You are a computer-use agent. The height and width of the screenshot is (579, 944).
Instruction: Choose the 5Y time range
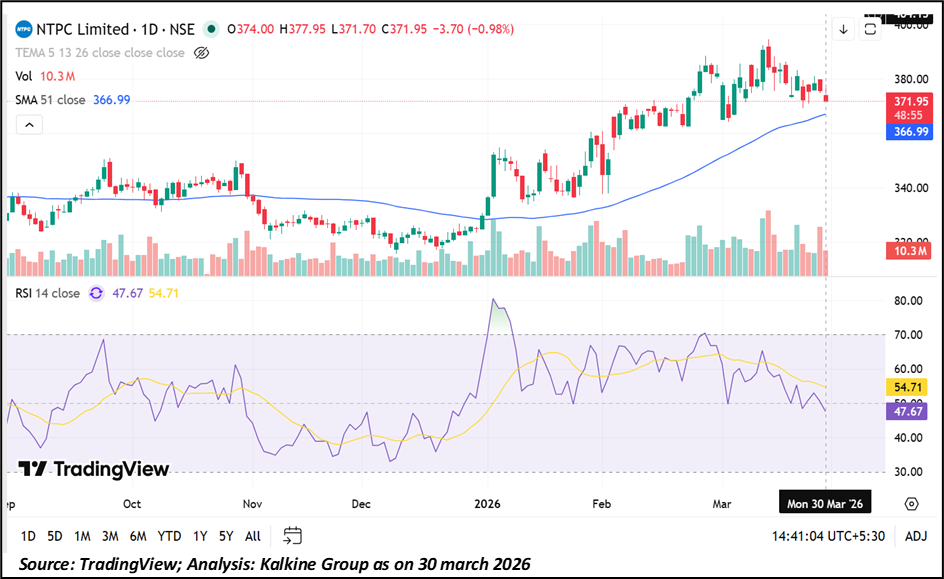click(227, 536)
